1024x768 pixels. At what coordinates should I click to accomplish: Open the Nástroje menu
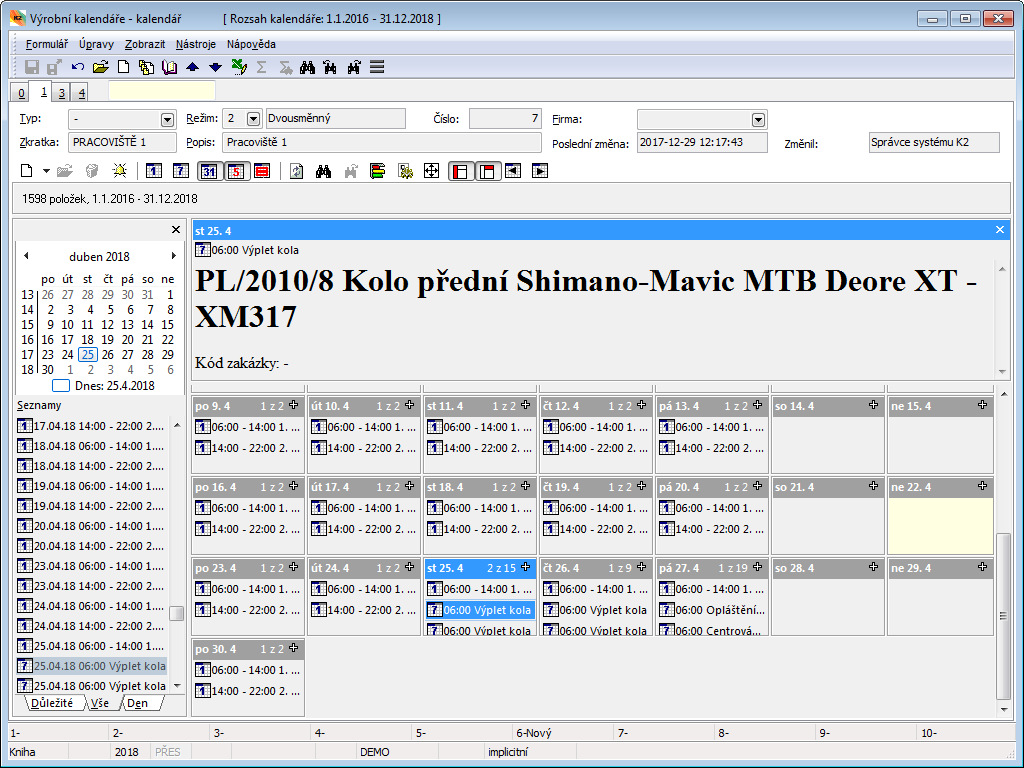tap(196, 44)
